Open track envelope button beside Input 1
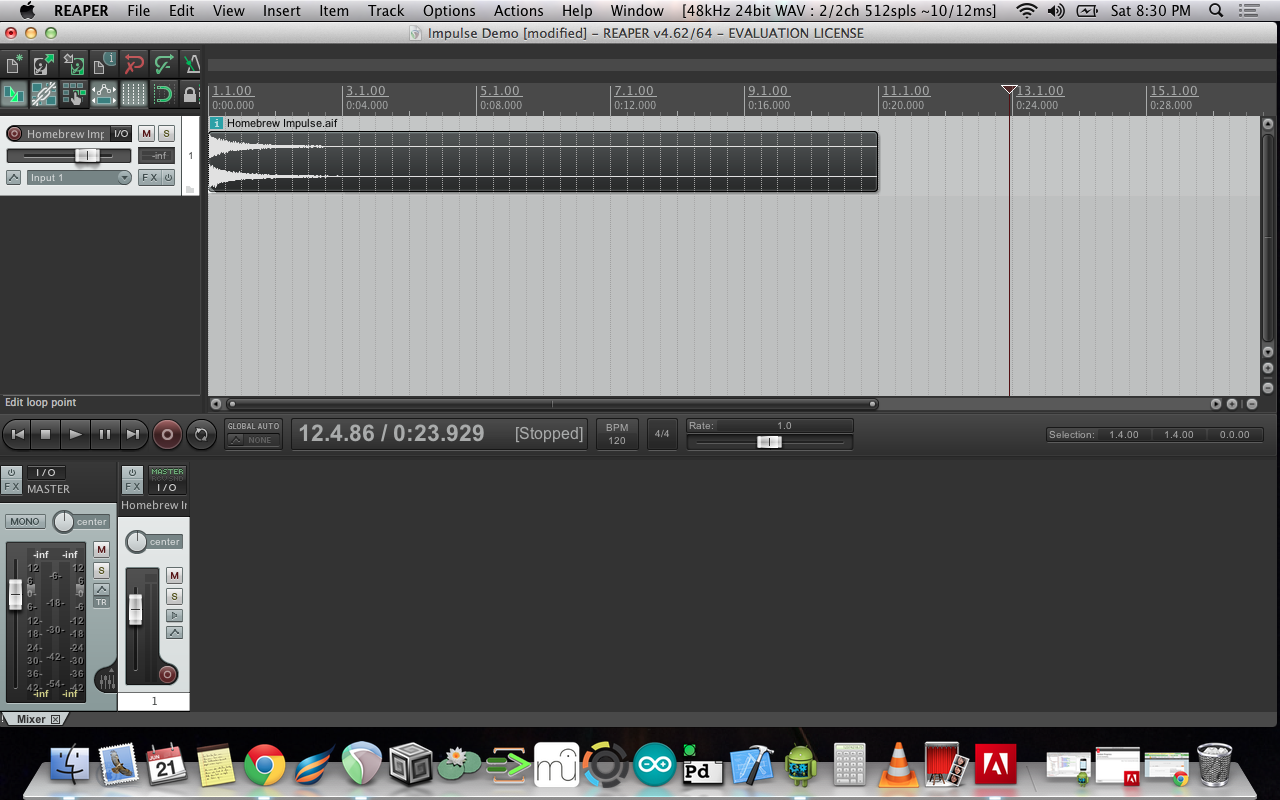Screen dimensions: 1280x800 14,177
